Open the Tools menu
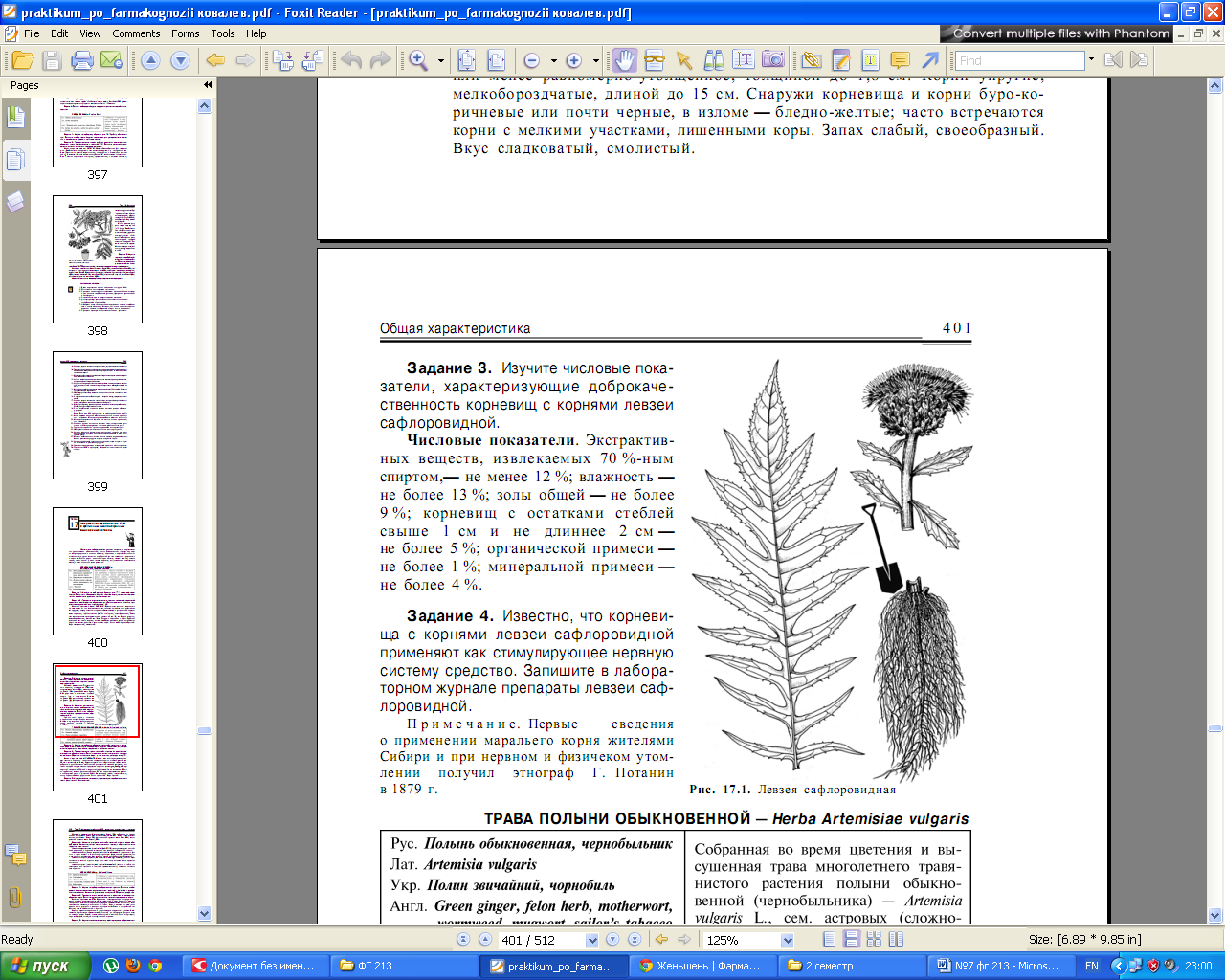The image size is (1225, 980). [223, 33]
